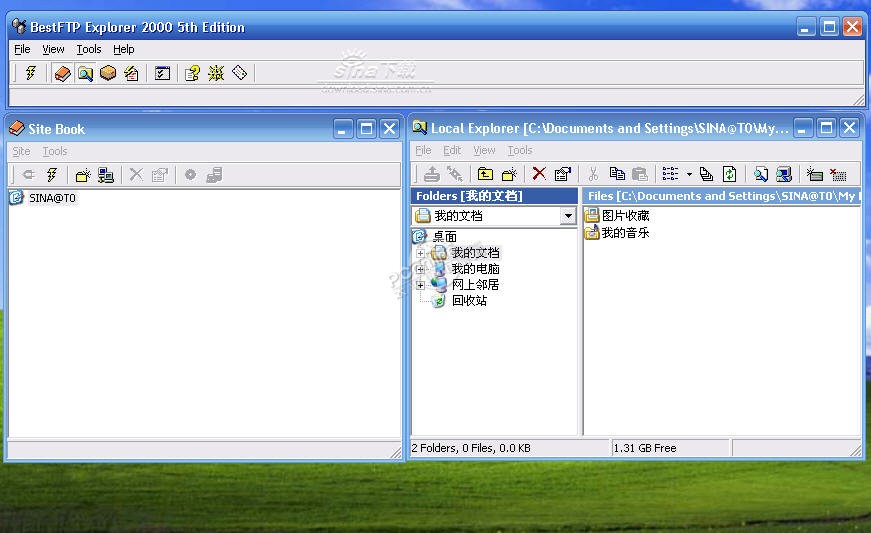Select 图片收藏 folder in Files list

625,215
